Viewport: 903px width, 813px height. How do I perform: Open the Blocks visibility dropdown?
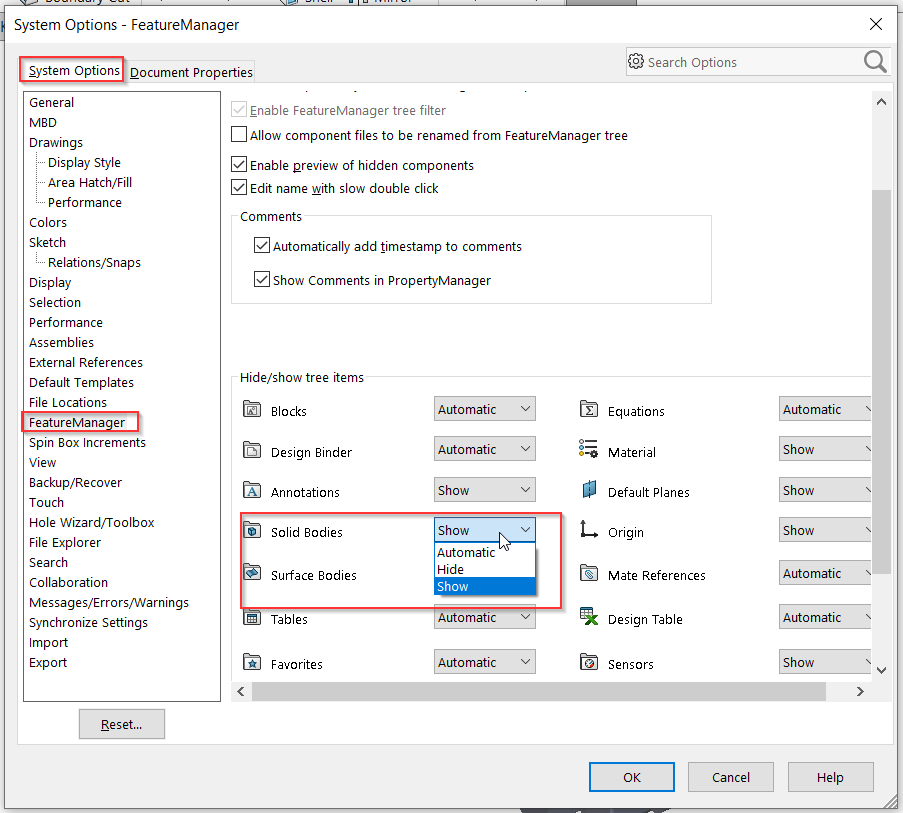click(485, 409)
